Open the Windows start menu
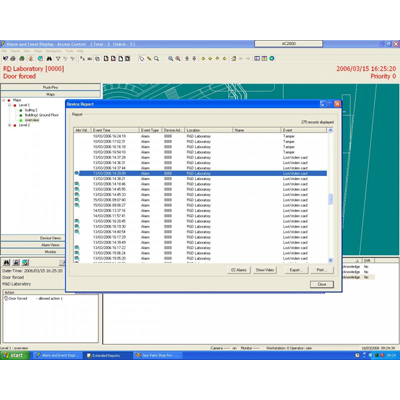 coord(15,355)
